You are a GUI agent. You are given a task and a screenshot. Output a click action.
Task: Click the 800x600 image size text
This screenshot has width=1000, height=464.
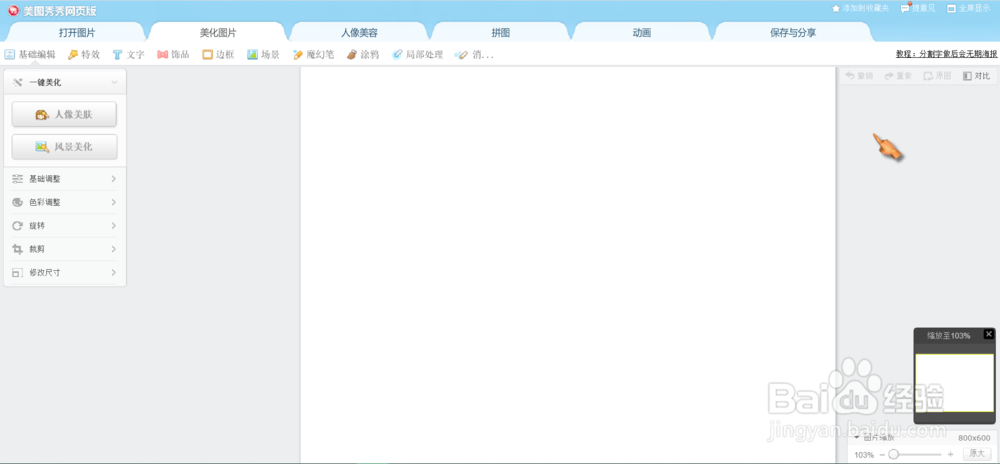pos(974,439)
